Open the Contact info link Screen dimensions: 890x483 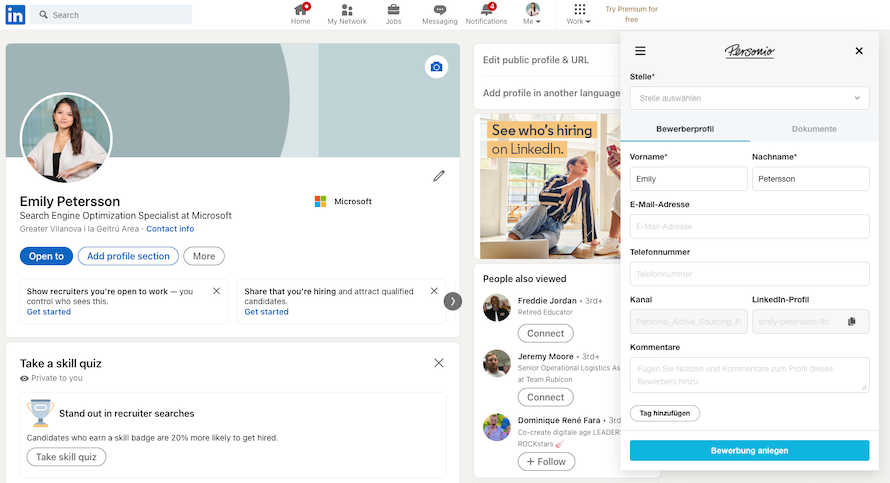170,229
